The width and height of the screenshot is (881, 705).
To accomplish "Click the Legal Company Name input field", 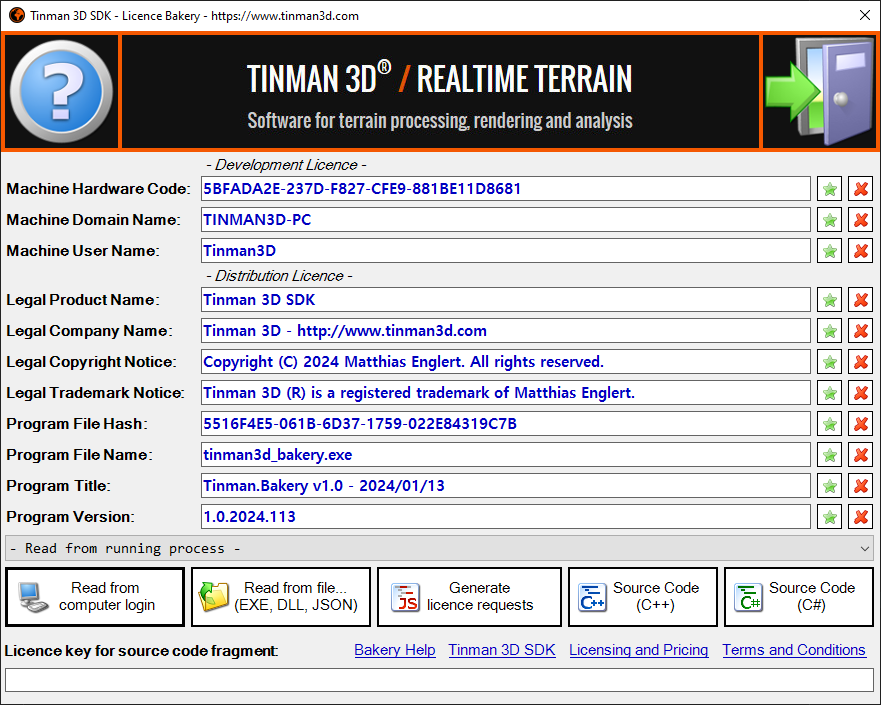I will coord(506,330).
